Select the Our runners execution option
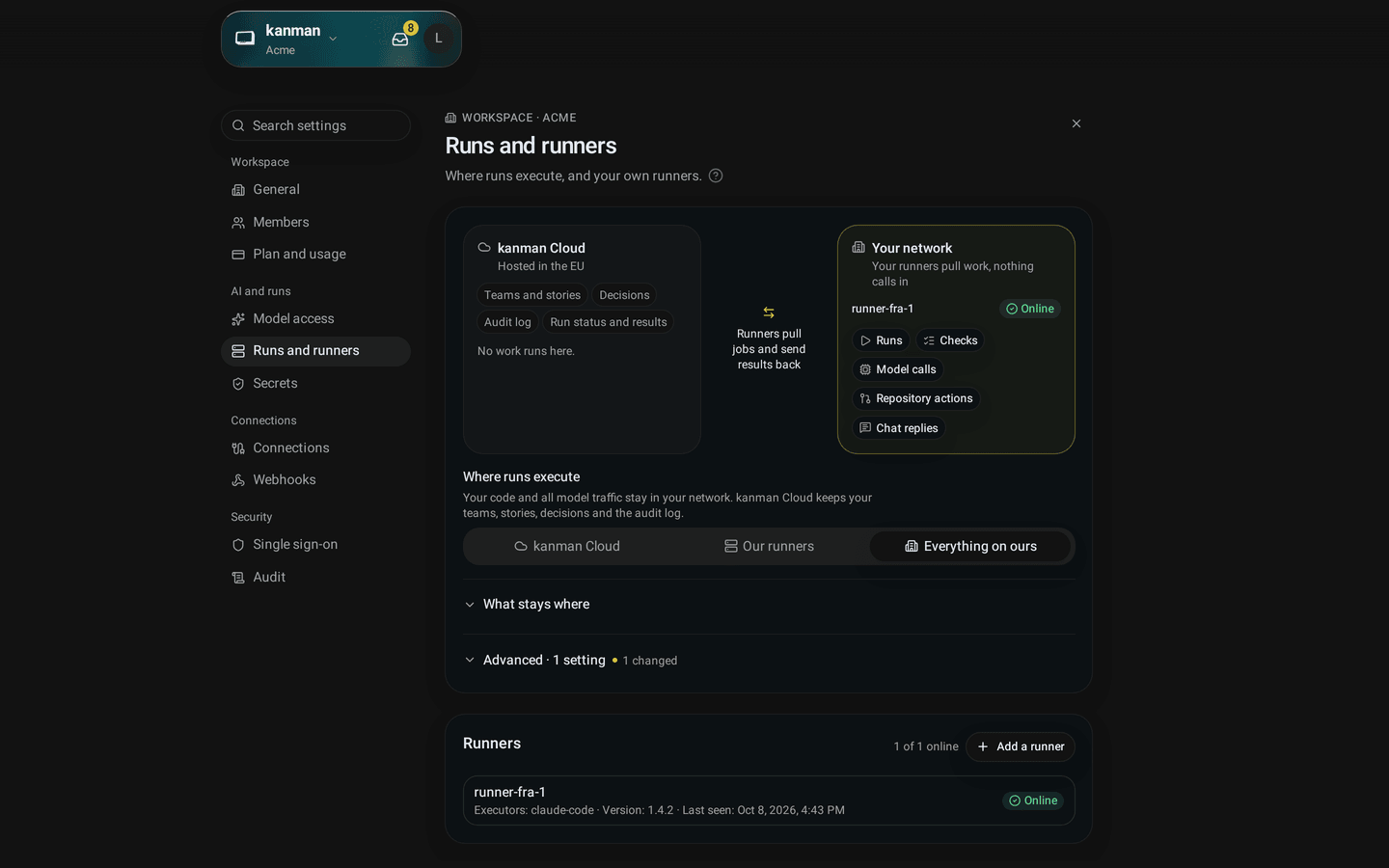1389x868 pixels. 769,546
